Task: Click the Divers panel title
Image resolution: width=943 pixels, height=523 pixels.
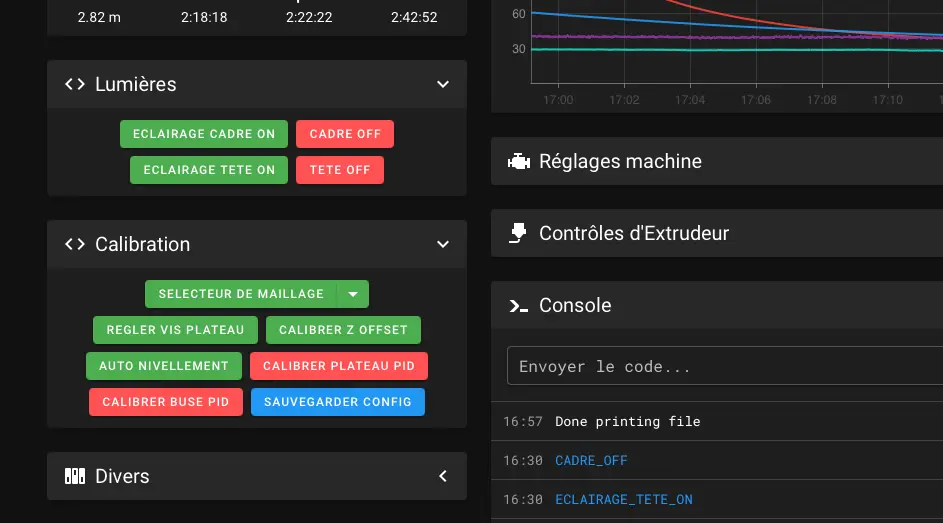Action: 122,476
